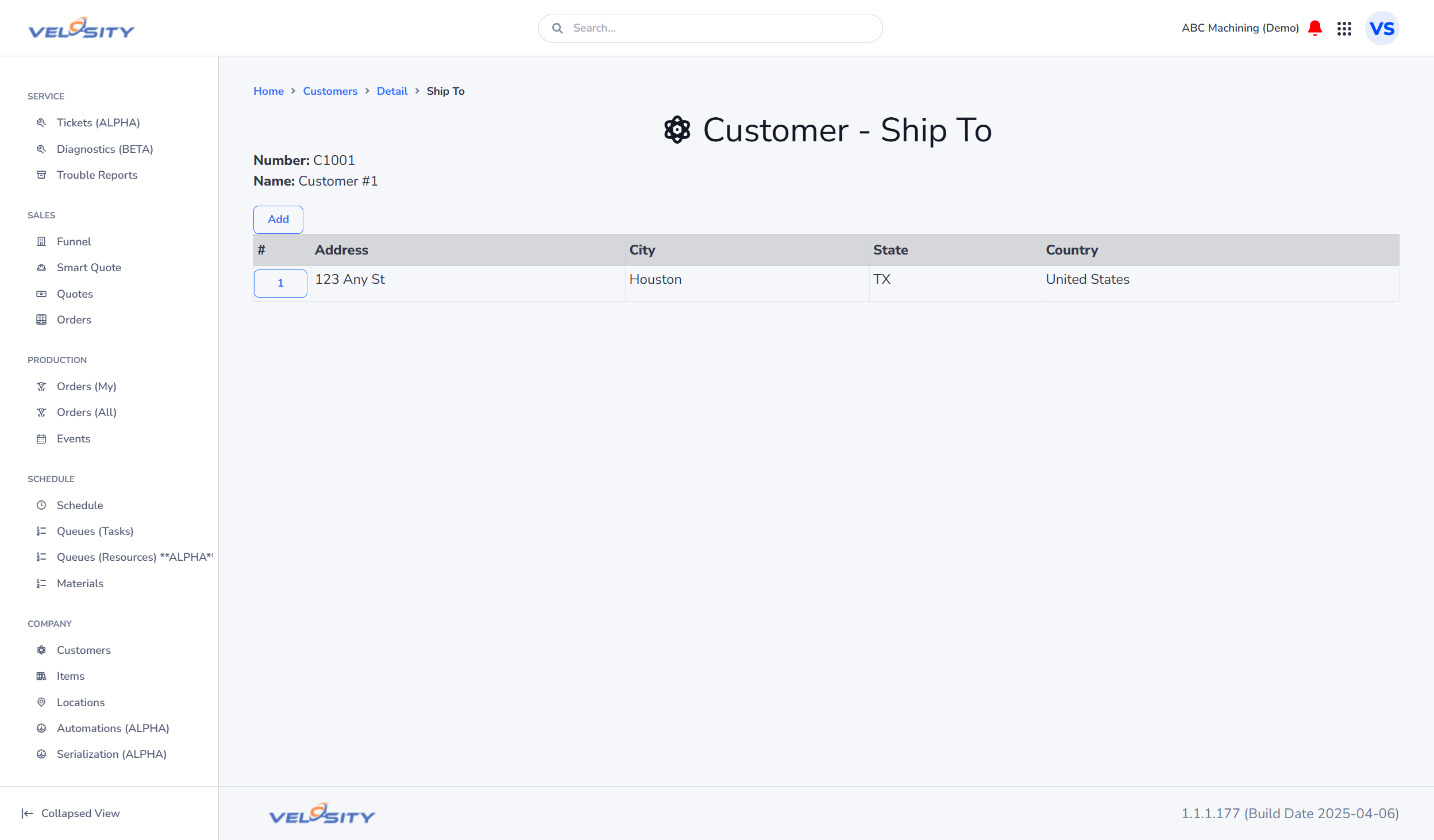Click the City column header
1434x840 pixels.
747,250
